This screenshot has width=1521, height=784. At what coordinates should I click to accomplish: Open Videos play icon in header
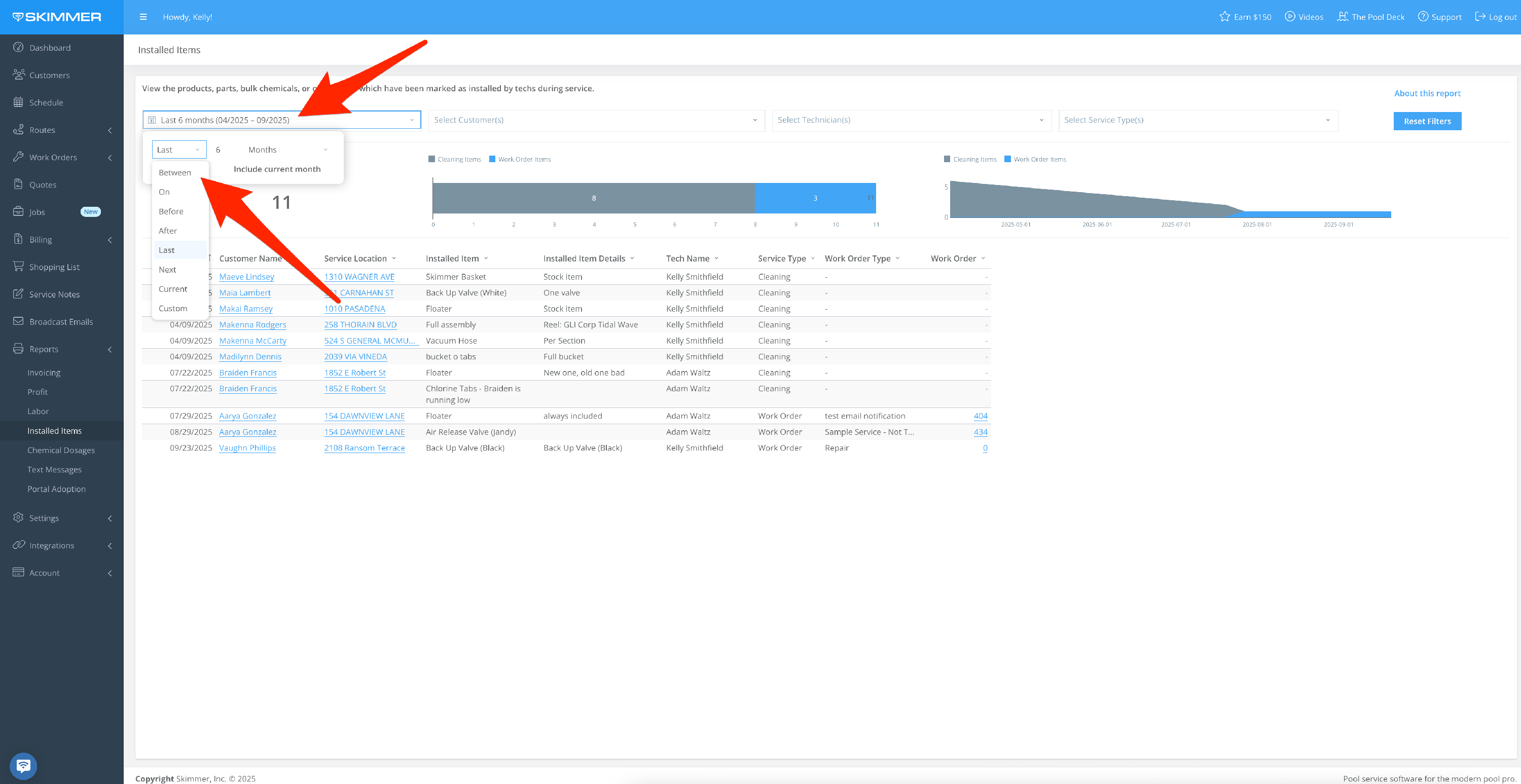click(1289, 17)
